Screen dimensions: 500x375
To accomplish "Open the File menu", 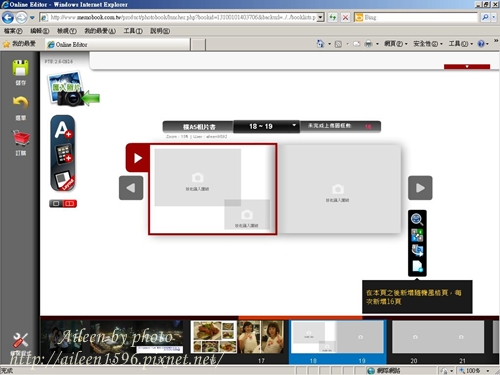I will click(x=13, y=31).
